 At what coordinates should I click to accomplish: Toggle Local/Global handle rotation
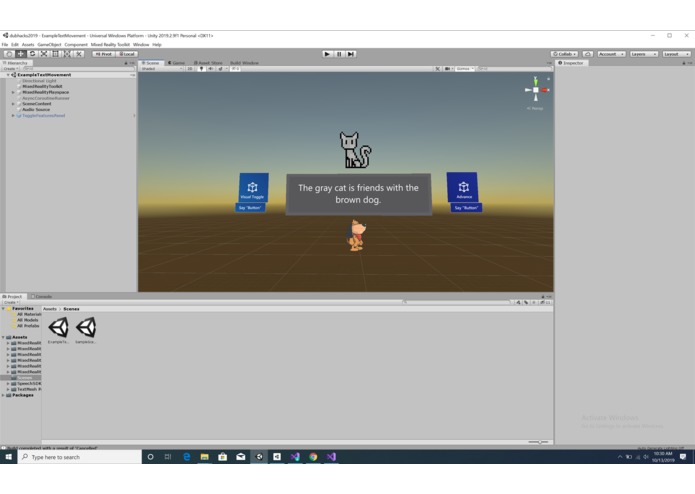127,54
